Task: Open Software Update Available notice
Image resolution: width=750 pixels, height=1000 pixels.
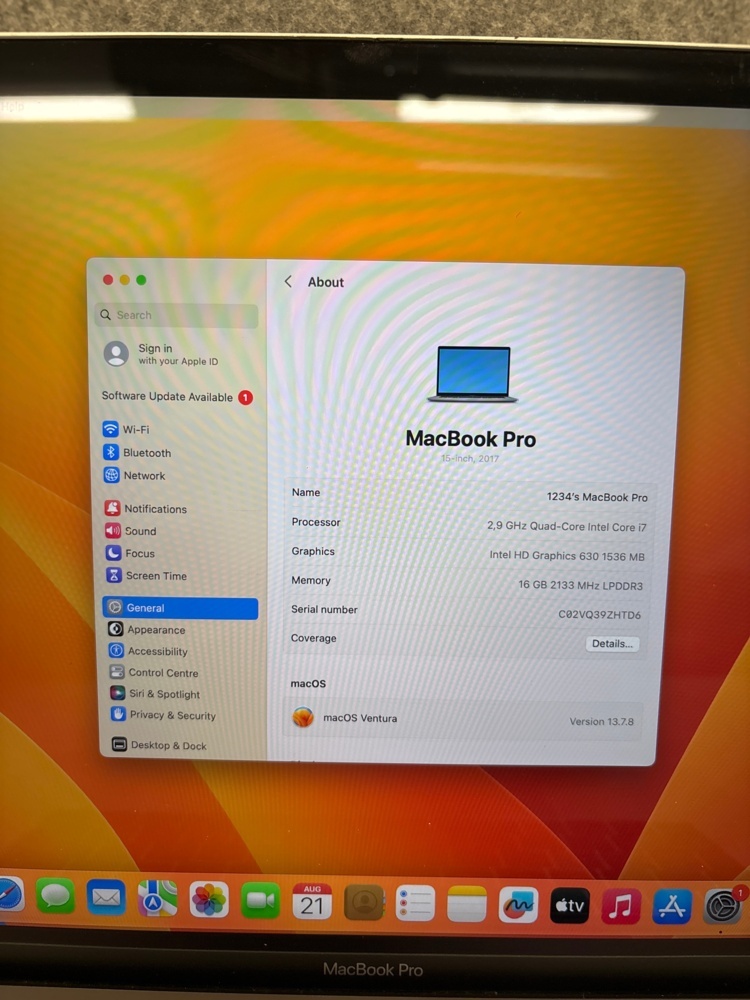Action: click(x=177, y=397)
